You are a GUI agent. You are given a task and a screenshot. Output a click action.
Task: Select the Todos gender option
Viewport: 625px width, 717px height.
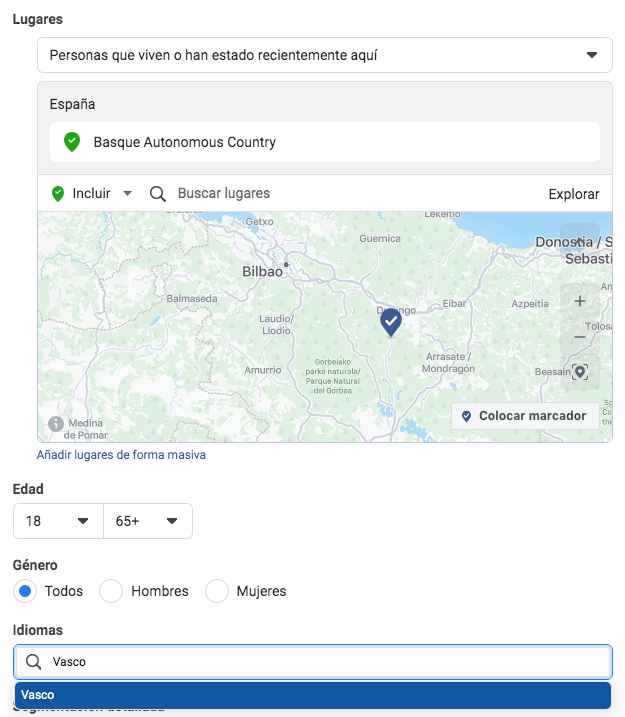(x=28, y=591)
